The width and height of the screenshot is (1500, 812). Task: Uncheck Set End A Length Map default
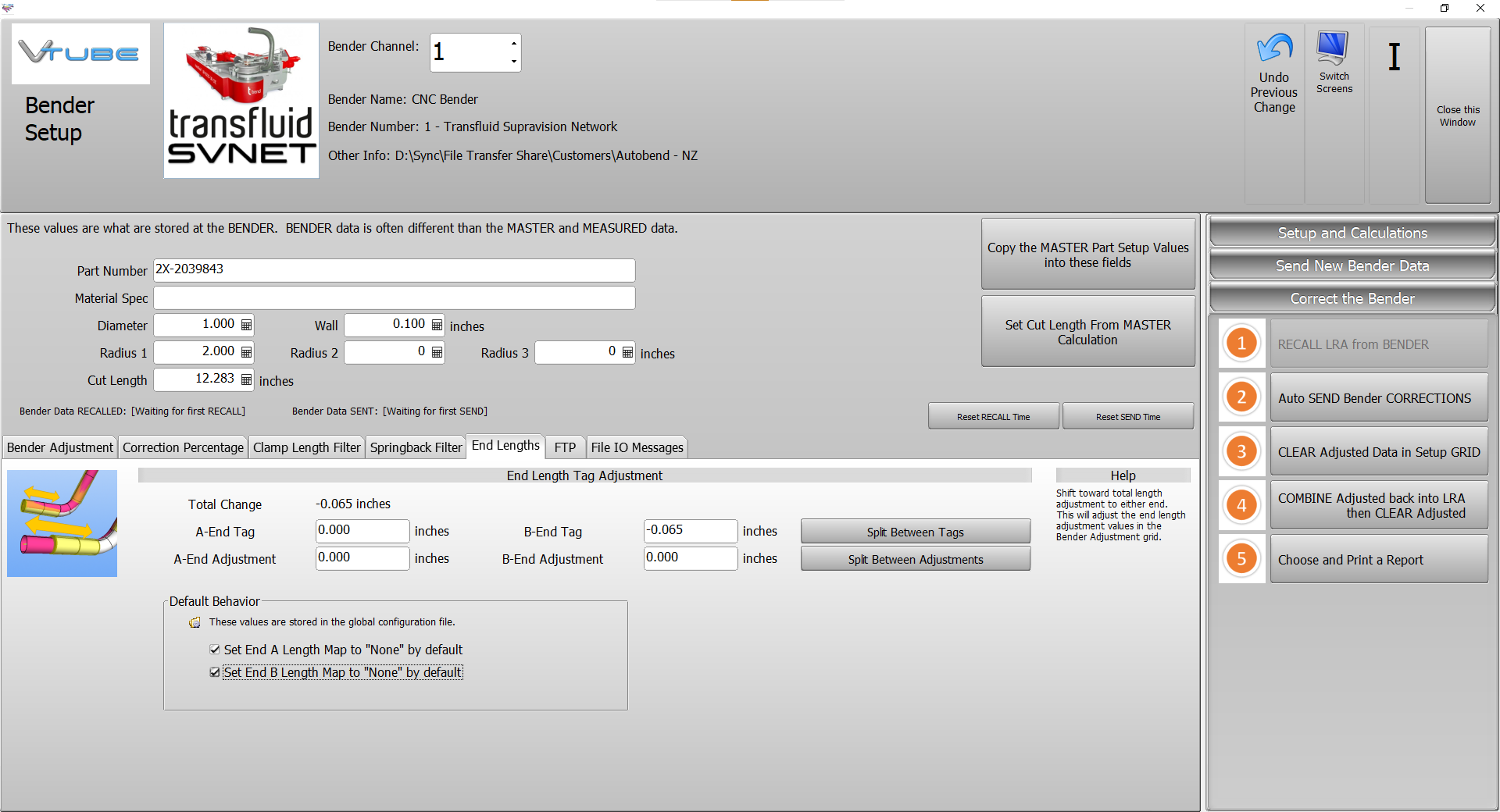point(215,650)
